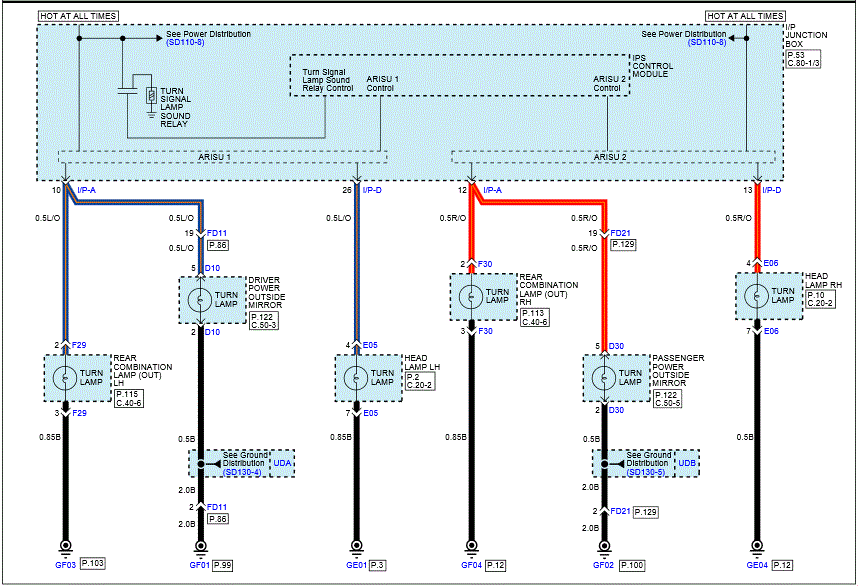Screen dimensions: 858x586
Task: Select the I/P-D connector label at pin 26
Action: coord(372,190)
